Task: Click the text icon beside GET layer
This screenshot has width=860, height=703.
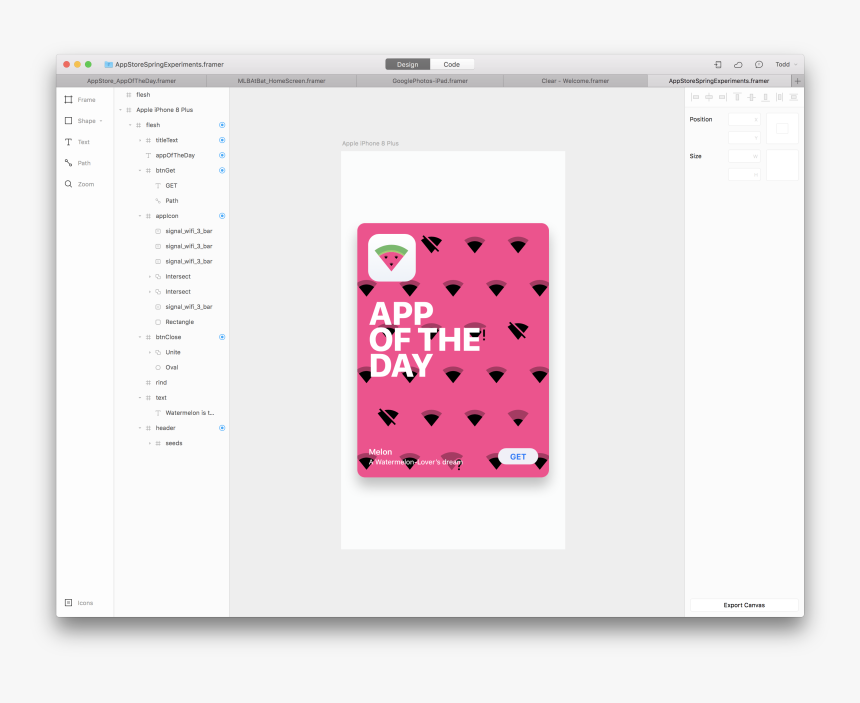Action: (x=158, y=186)
